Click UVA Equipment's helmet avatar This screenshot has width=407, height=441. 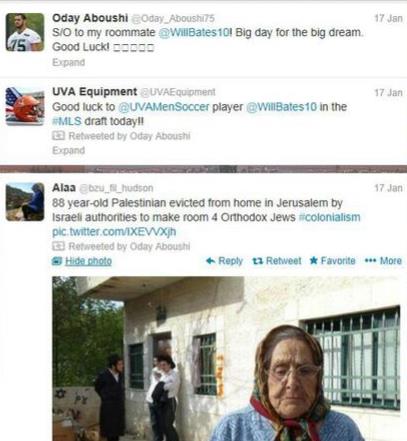[25, 106]
